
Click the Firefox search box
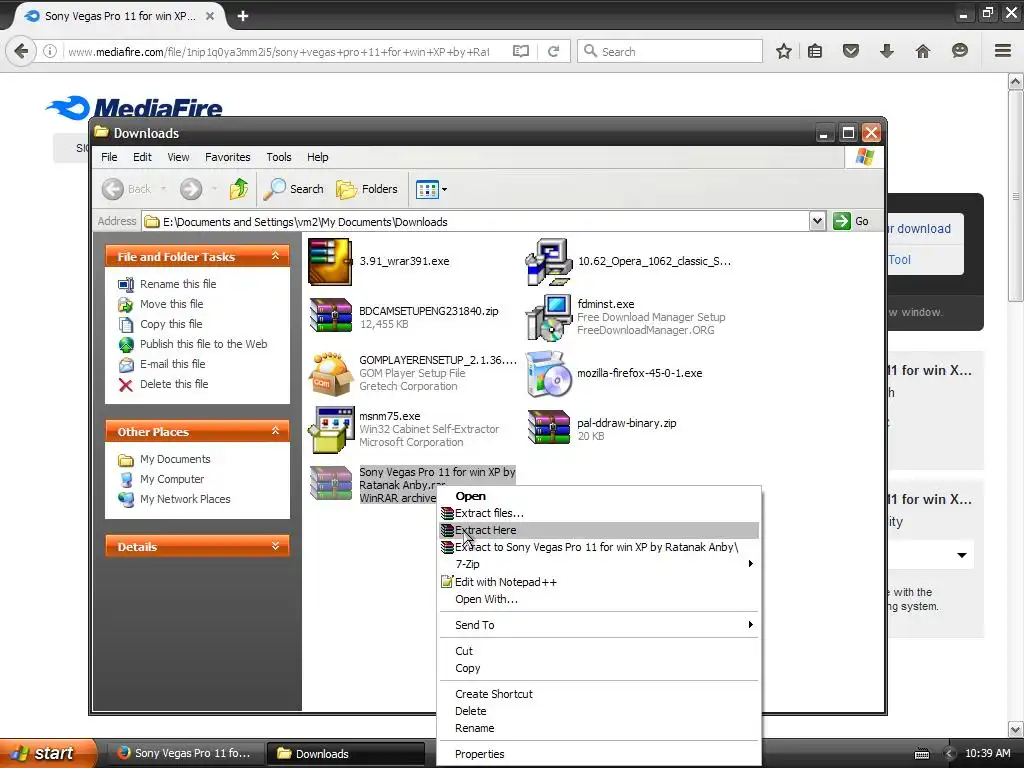point(670,51)
